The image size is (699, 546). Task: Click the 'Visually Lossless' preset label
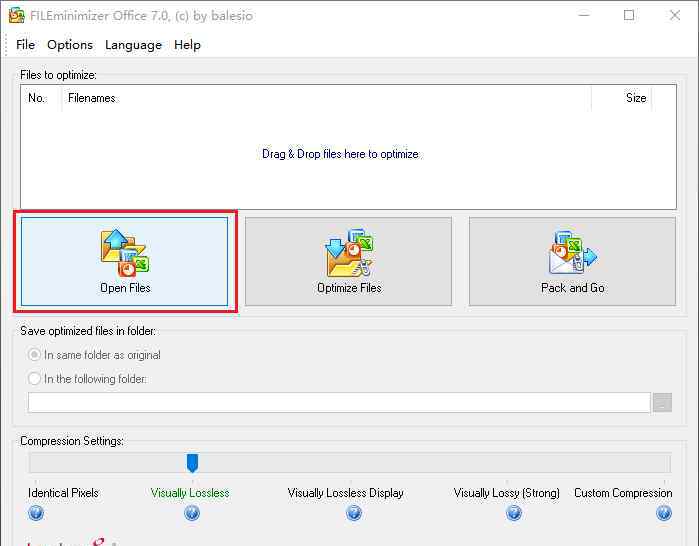(x=190, y=493)
